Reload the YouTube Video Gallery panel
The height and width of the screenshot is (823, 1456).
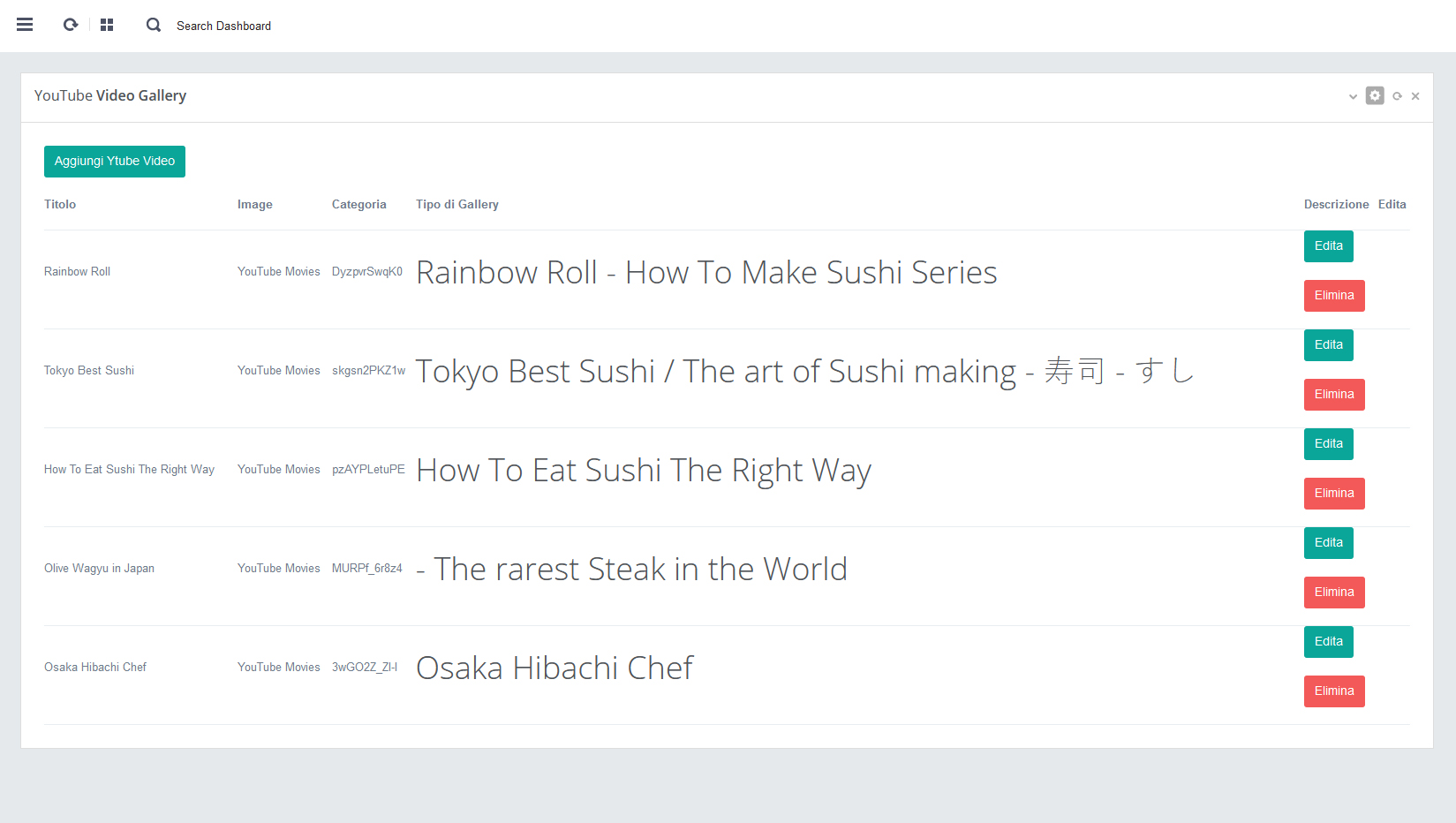1397,96
